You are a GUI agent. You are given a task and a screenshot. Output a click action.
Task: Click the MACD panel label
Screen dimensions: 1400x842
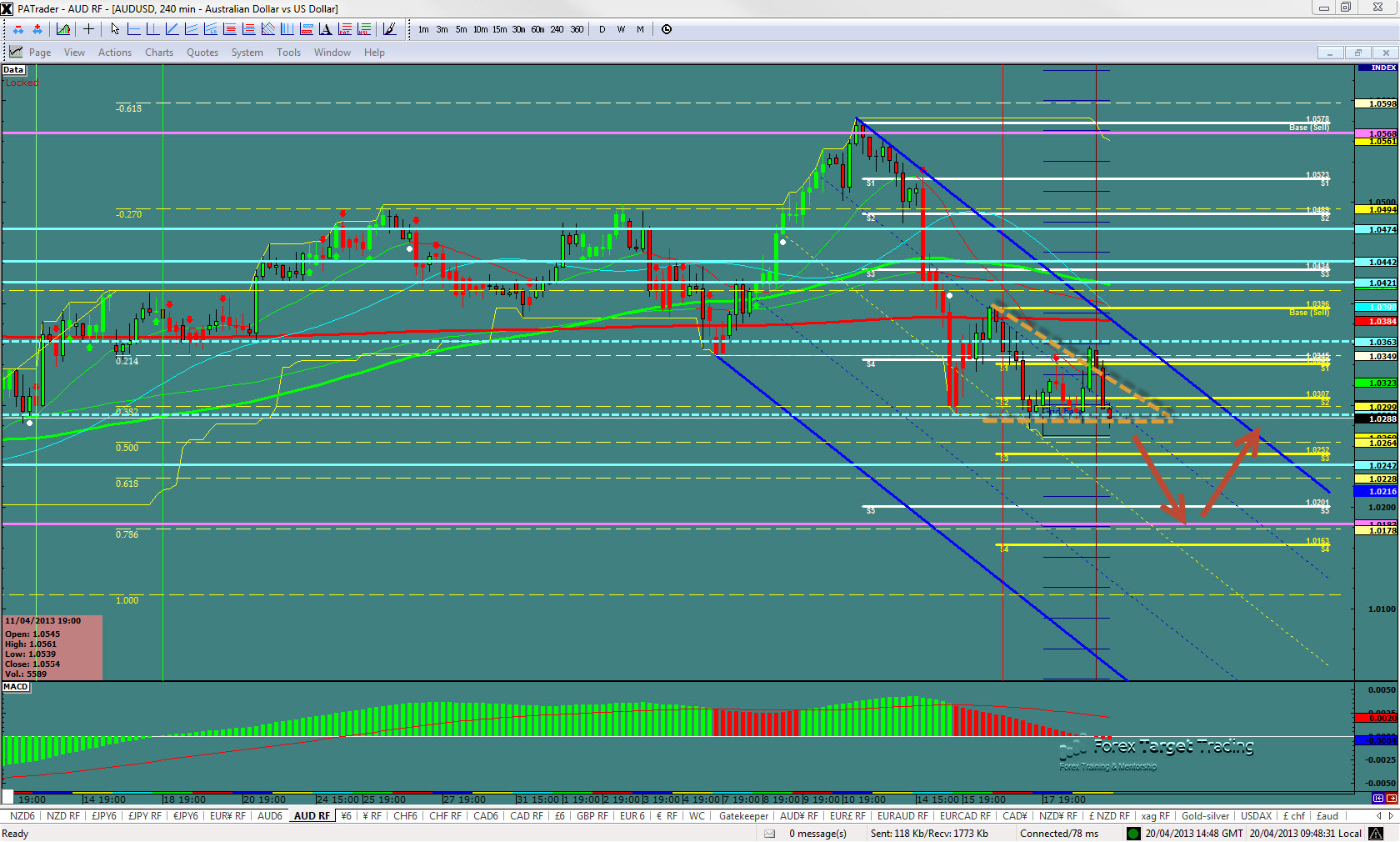tap(16, 687)
